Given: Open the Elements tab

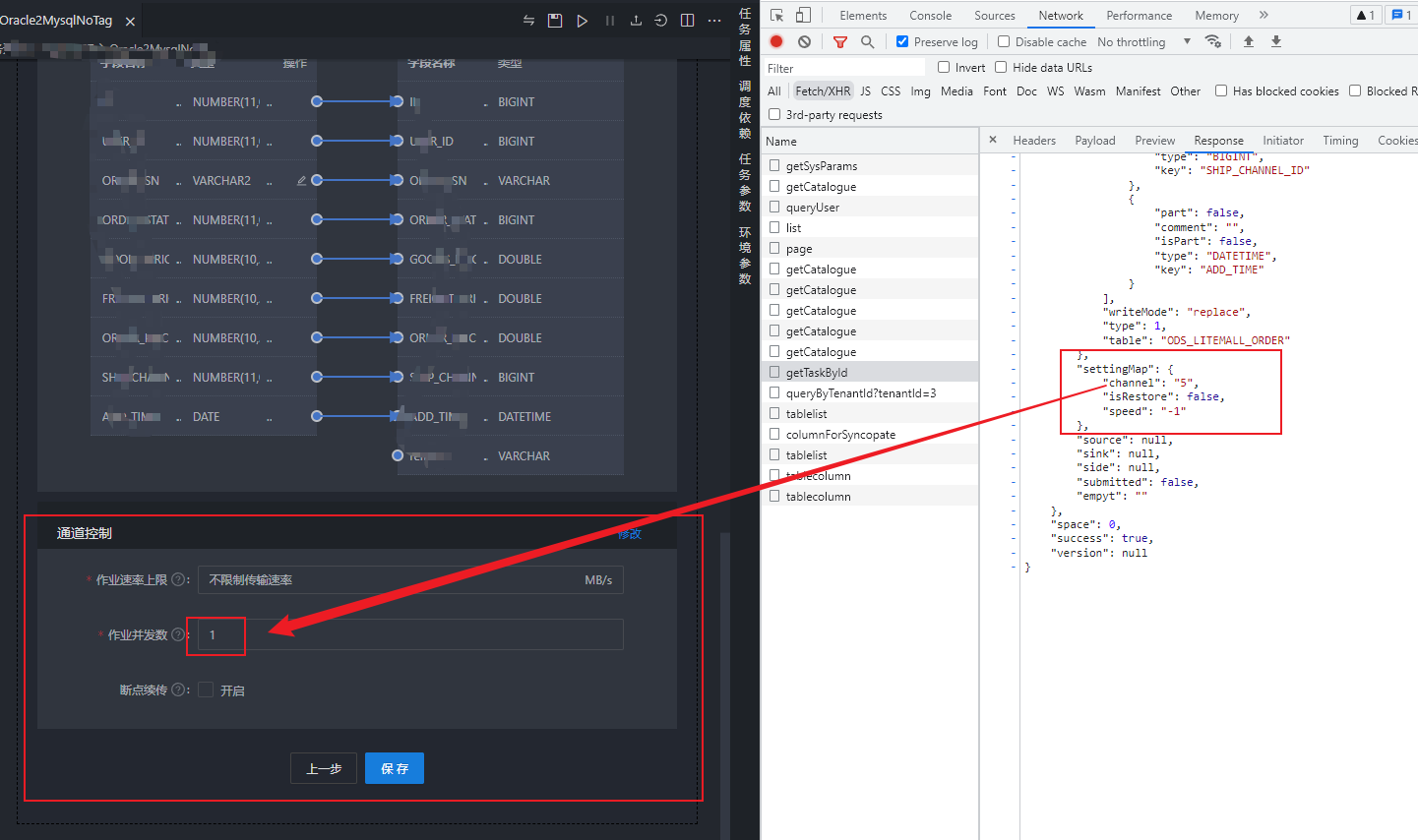Looking at the screenshot, I should pos(863,15).
